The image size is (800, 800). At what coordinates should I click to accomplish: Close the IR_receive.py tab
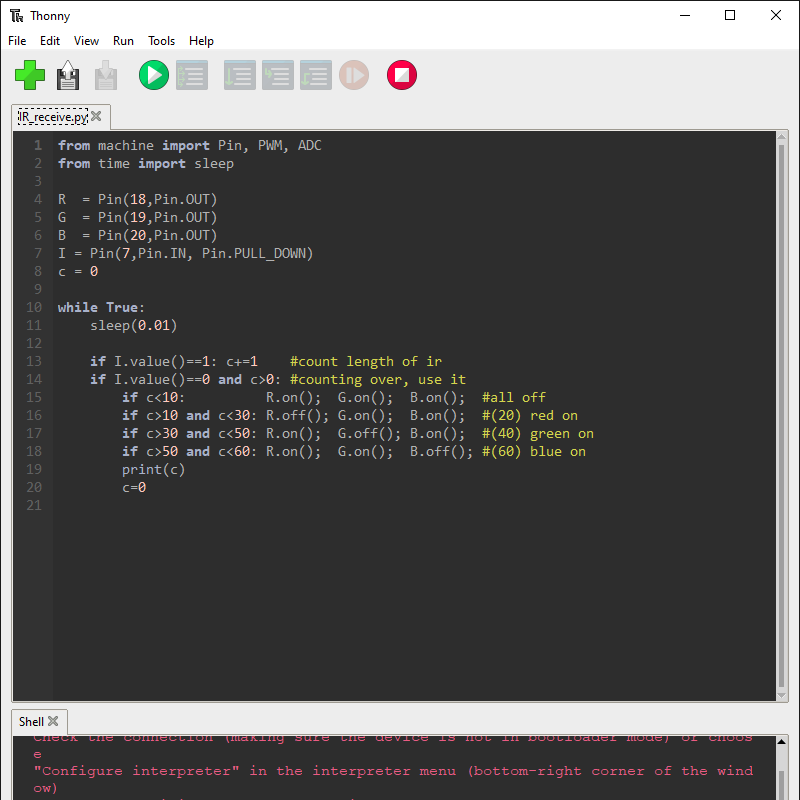coord(96,116)
